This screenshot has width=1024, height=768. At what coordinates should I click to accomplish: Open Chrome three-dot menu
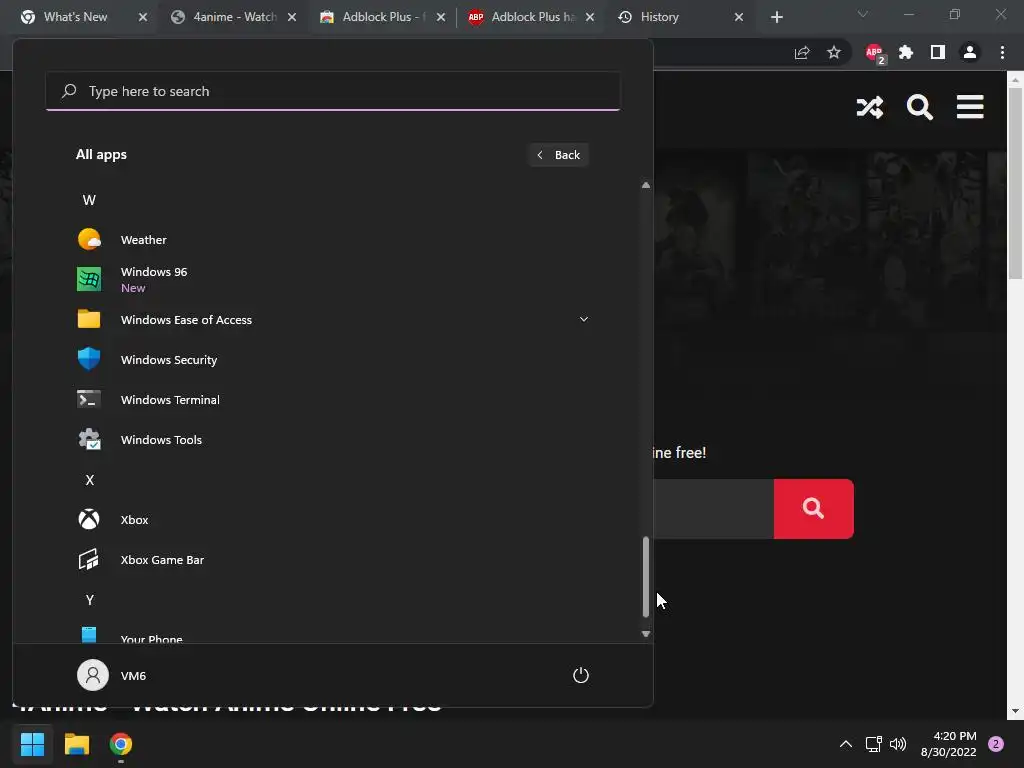(x=1002, y=52)
